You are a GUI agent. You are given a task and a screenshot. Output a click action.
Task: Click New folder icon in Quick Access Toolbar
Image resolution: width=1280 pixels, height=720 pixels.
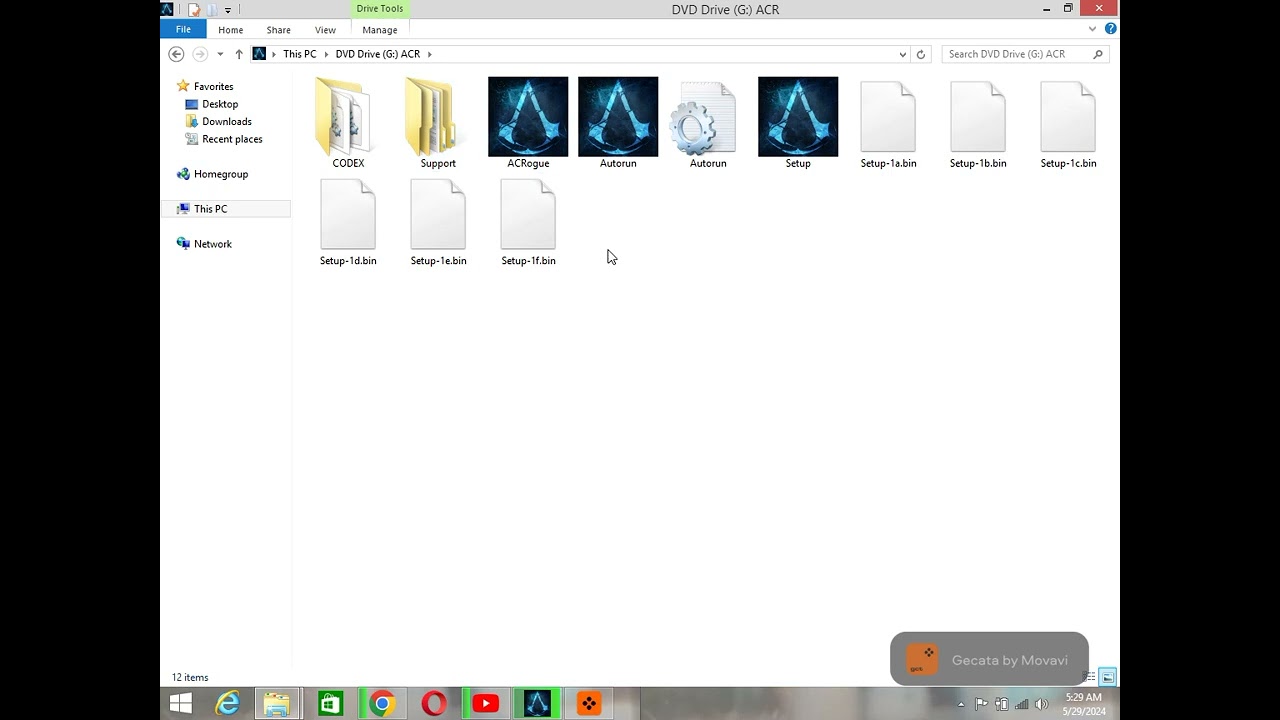coord(211,9)
